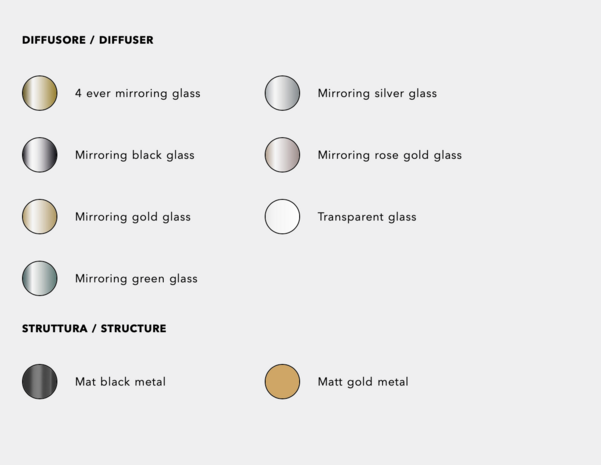Image resolution: width=601 pixels, height=465 pixels.
Task: Click the "Mirroring rose gold glass" label
Action: click(x=389, y=155)
